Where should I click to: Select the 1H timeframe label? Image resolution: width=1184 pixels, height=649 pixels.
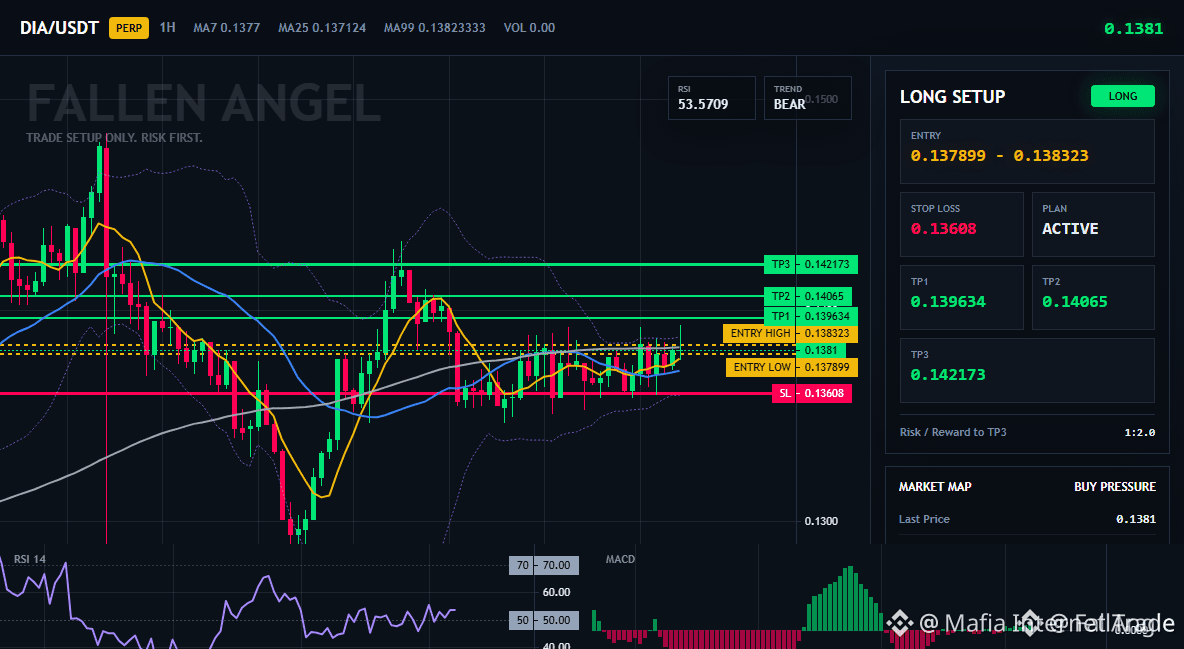(168, 27)
